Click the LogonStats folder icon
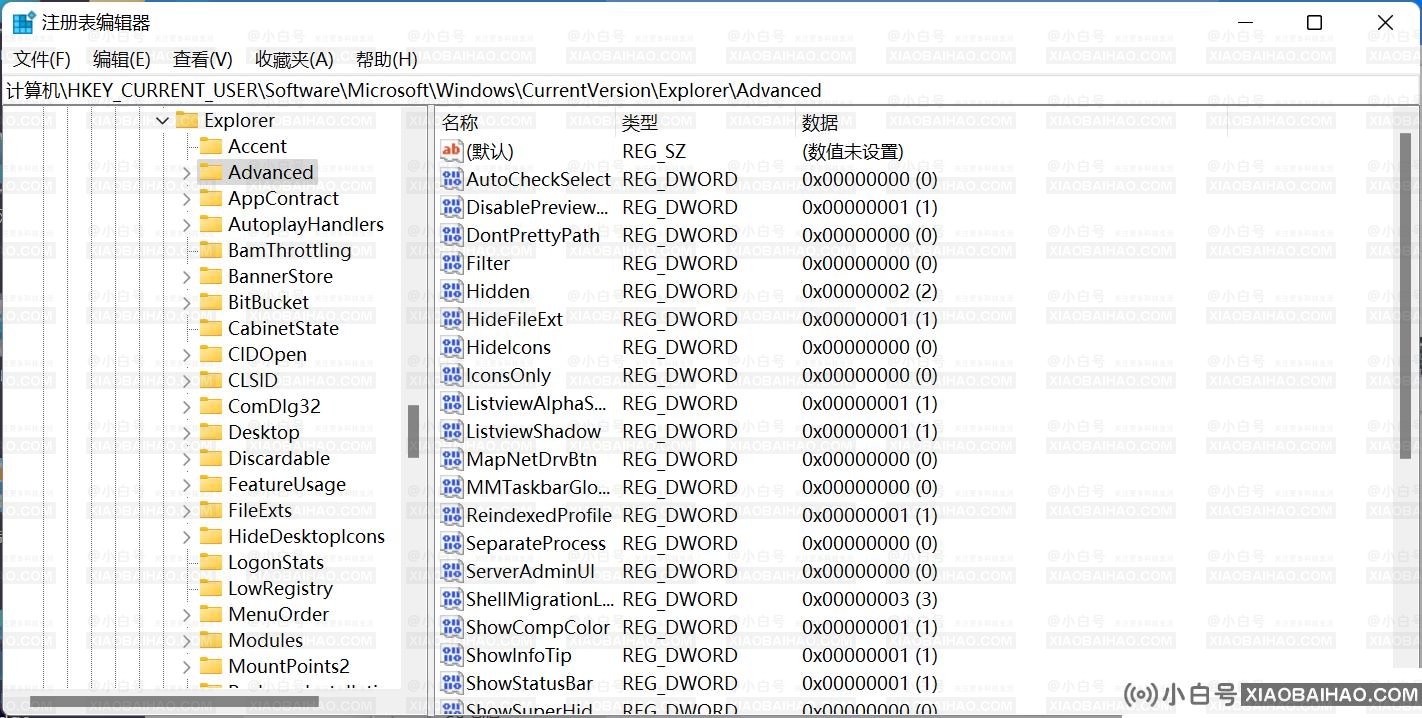The height and width of the screenshot is (718, 1422). click(x=211, y=562)
